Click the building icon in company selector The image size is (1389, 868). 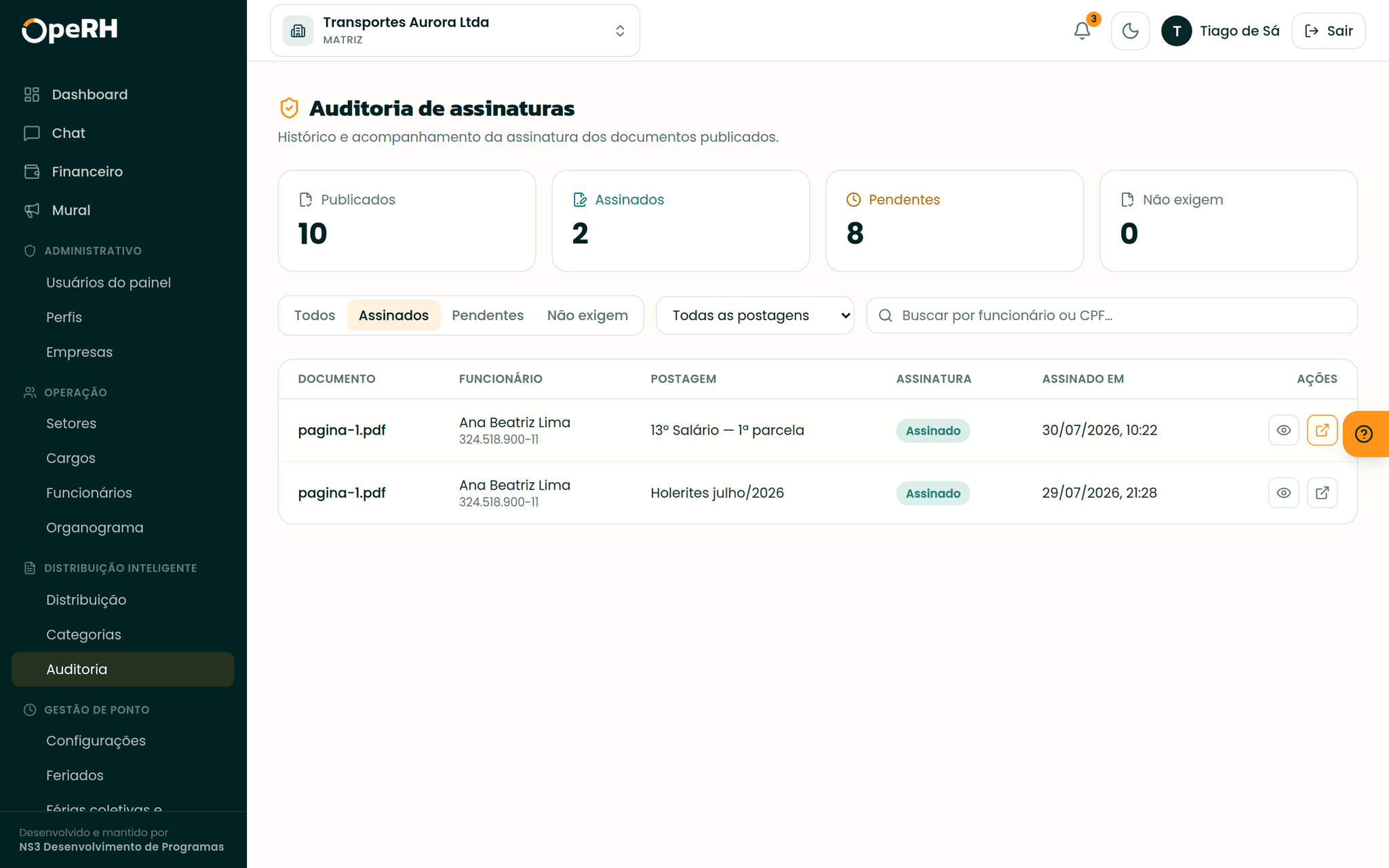298,31
